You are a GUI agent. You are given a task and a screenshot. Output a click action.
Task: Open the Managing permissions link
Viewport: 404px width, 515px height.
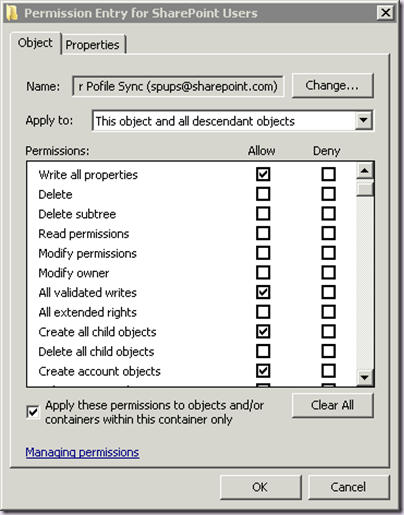[x=82, y=452]
